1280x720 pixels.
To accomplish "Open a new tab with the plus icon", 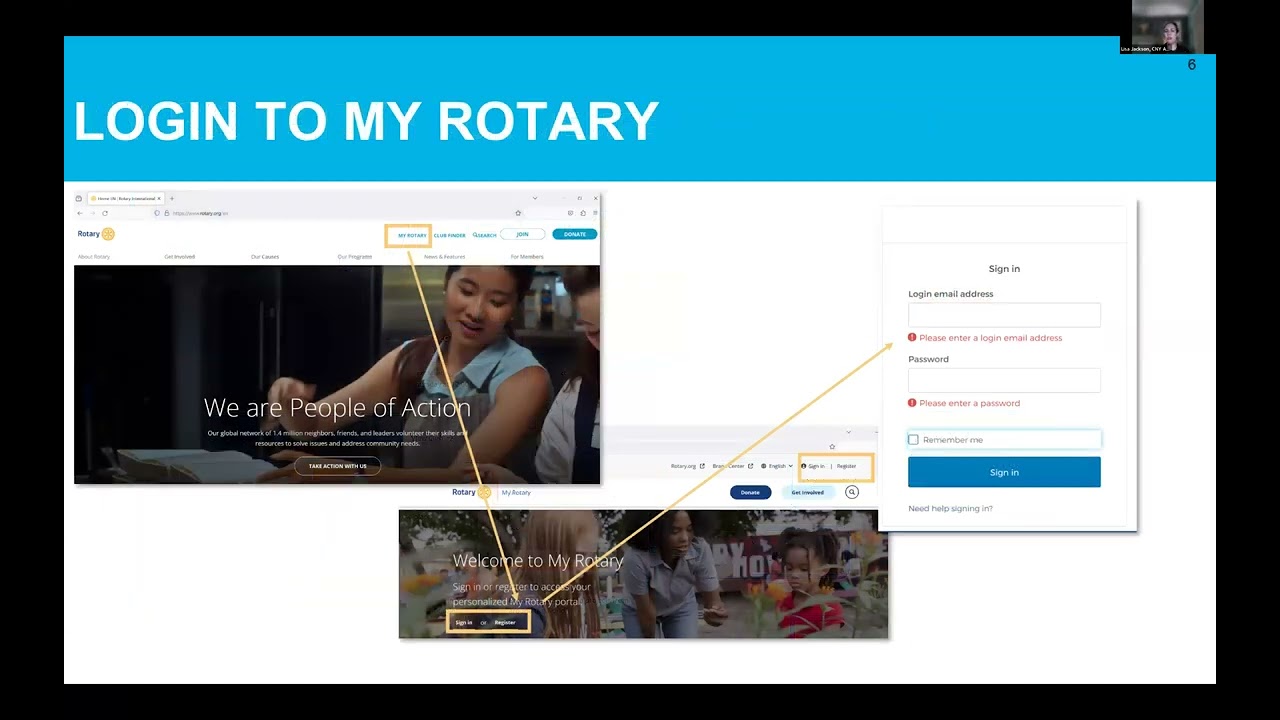I will point(172,198).
